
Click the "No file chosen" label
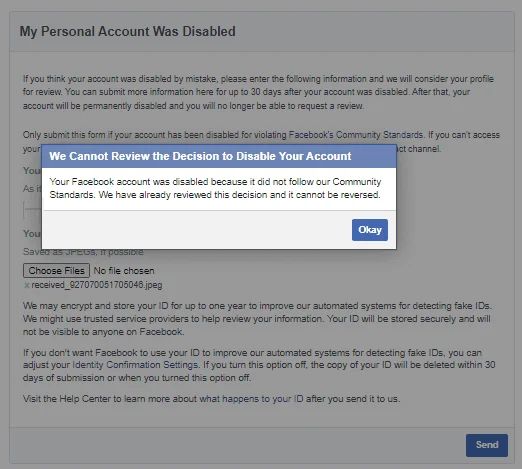(x=124, y=271)
